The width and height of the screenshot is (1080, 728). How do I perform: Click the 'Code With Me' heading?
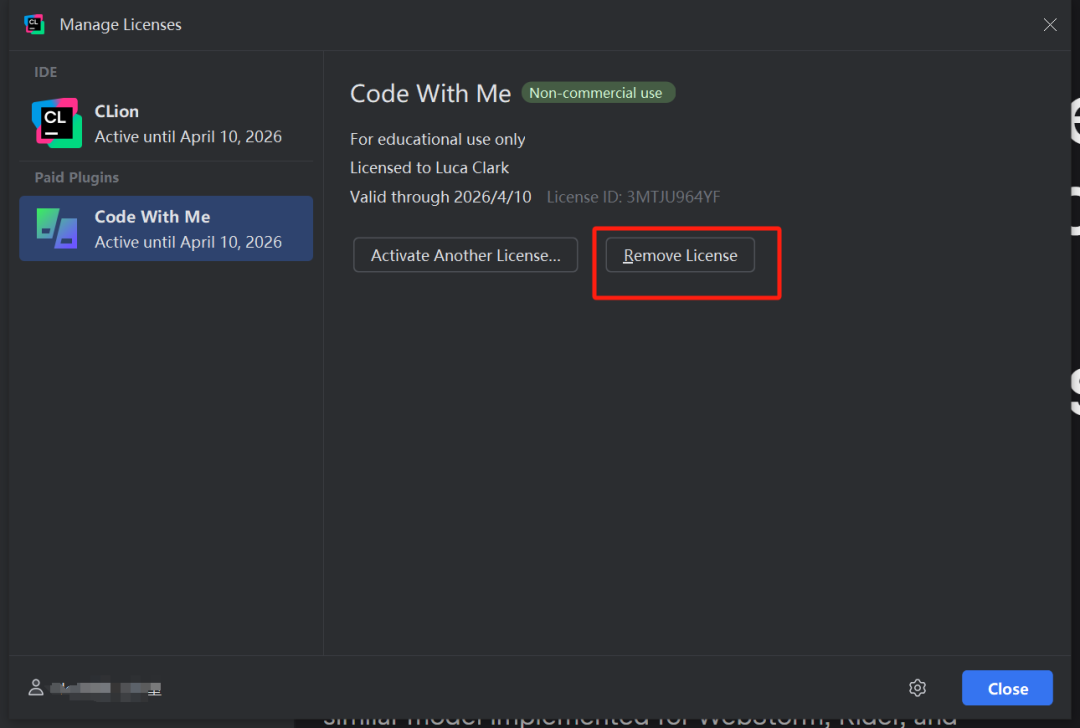click(430, 94)
